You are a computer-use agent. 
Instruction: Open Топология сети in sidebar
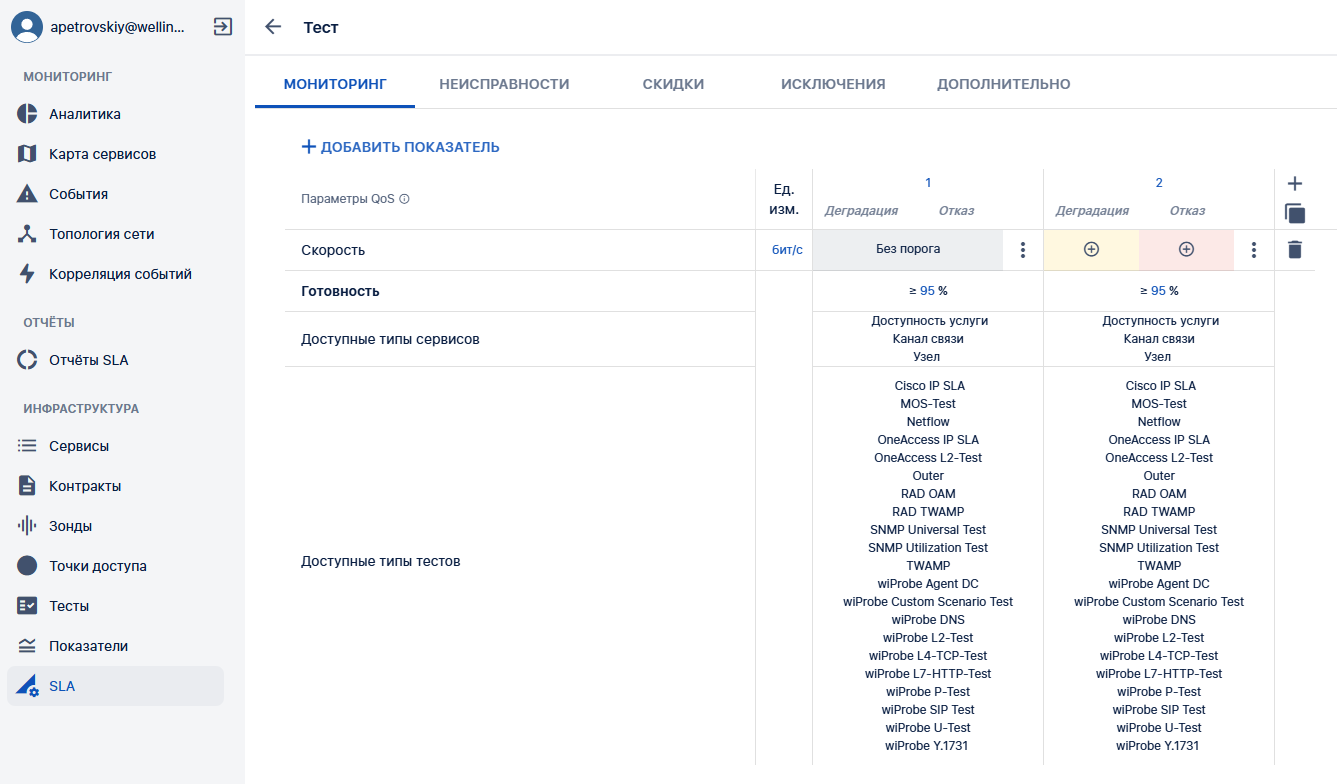point(115,234)
